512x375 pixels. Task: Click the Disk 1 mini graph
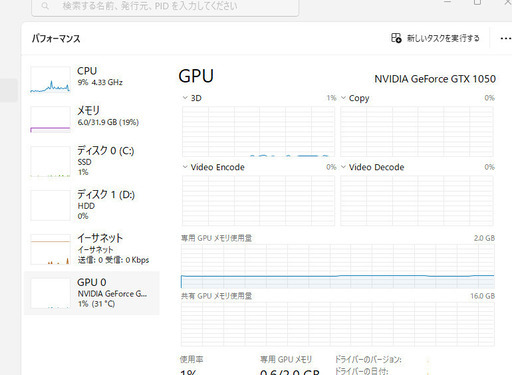click(x=50, y=205)
